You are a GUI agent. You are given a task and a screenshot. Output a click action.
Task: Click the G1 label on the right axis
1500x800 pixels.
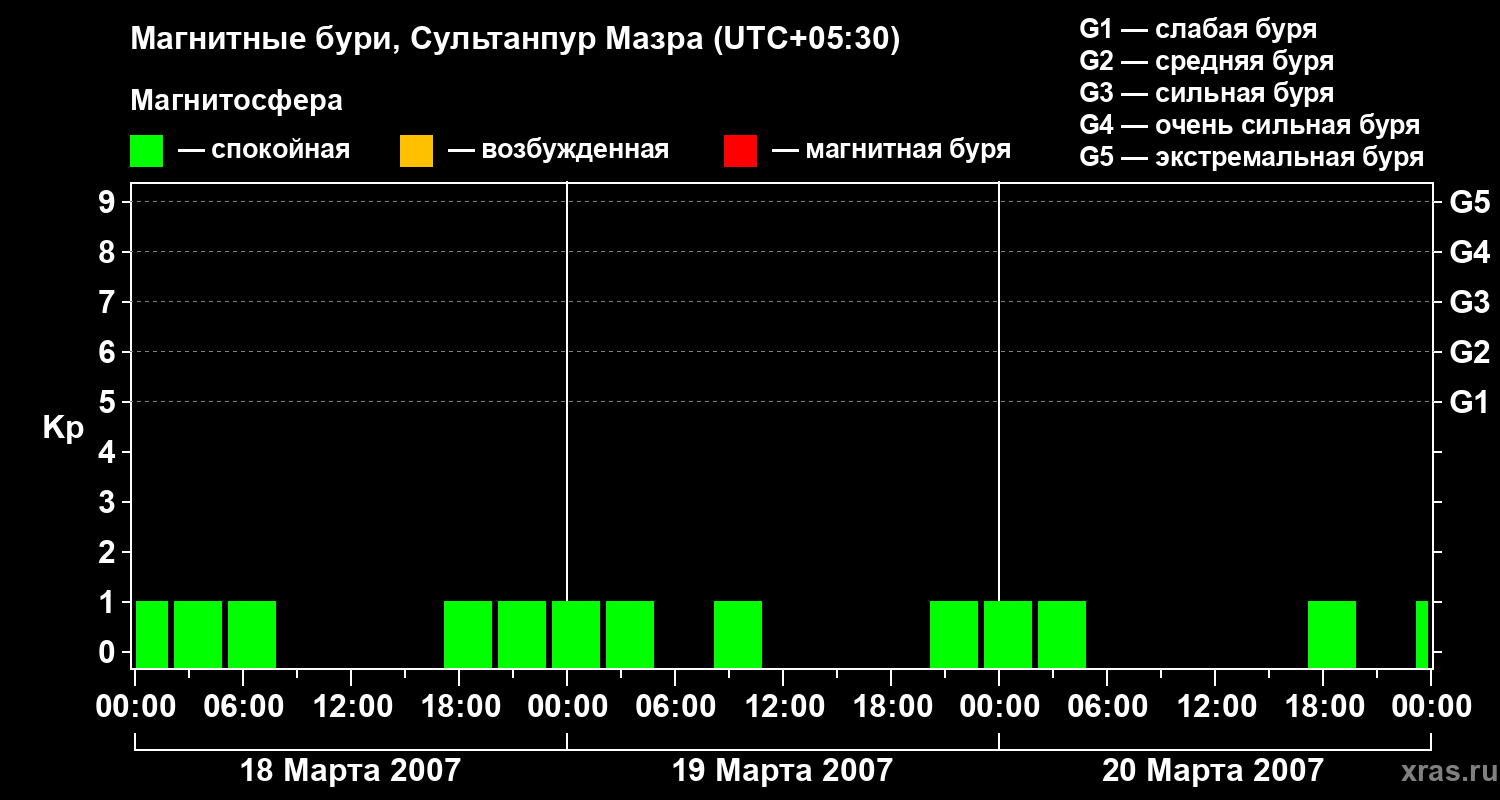(x=1470, y=402)
